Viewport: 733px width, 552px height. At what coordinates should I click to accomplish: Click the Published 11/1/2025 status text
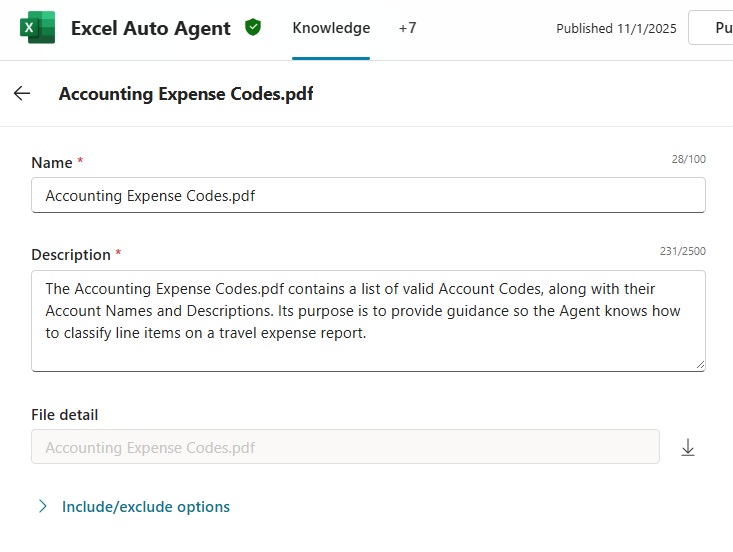[x=616, y=29]
